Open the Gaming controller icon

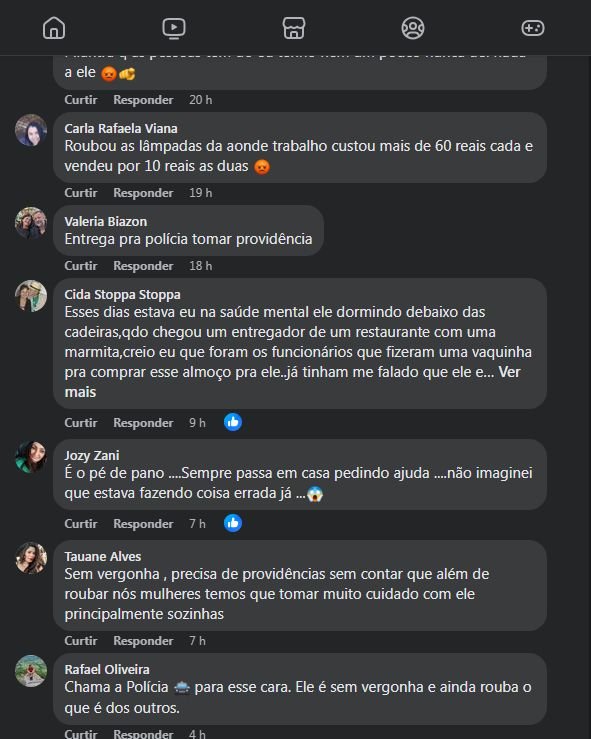tap(533, 28)
